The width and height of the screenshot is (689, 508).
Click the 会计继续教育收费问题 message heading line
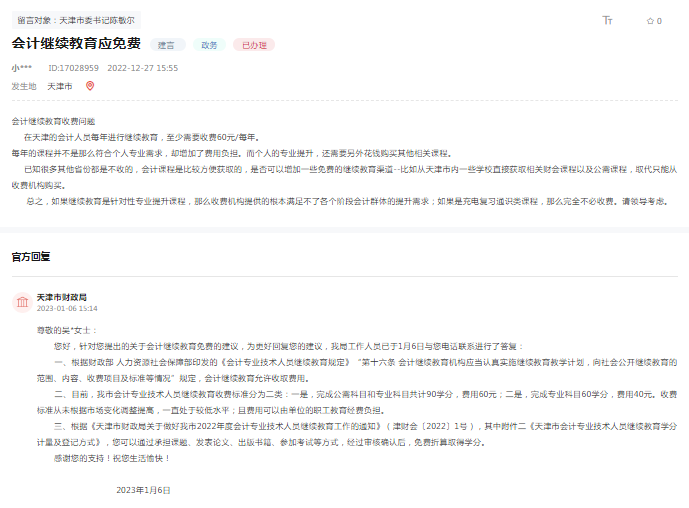(x=53, y=120)
